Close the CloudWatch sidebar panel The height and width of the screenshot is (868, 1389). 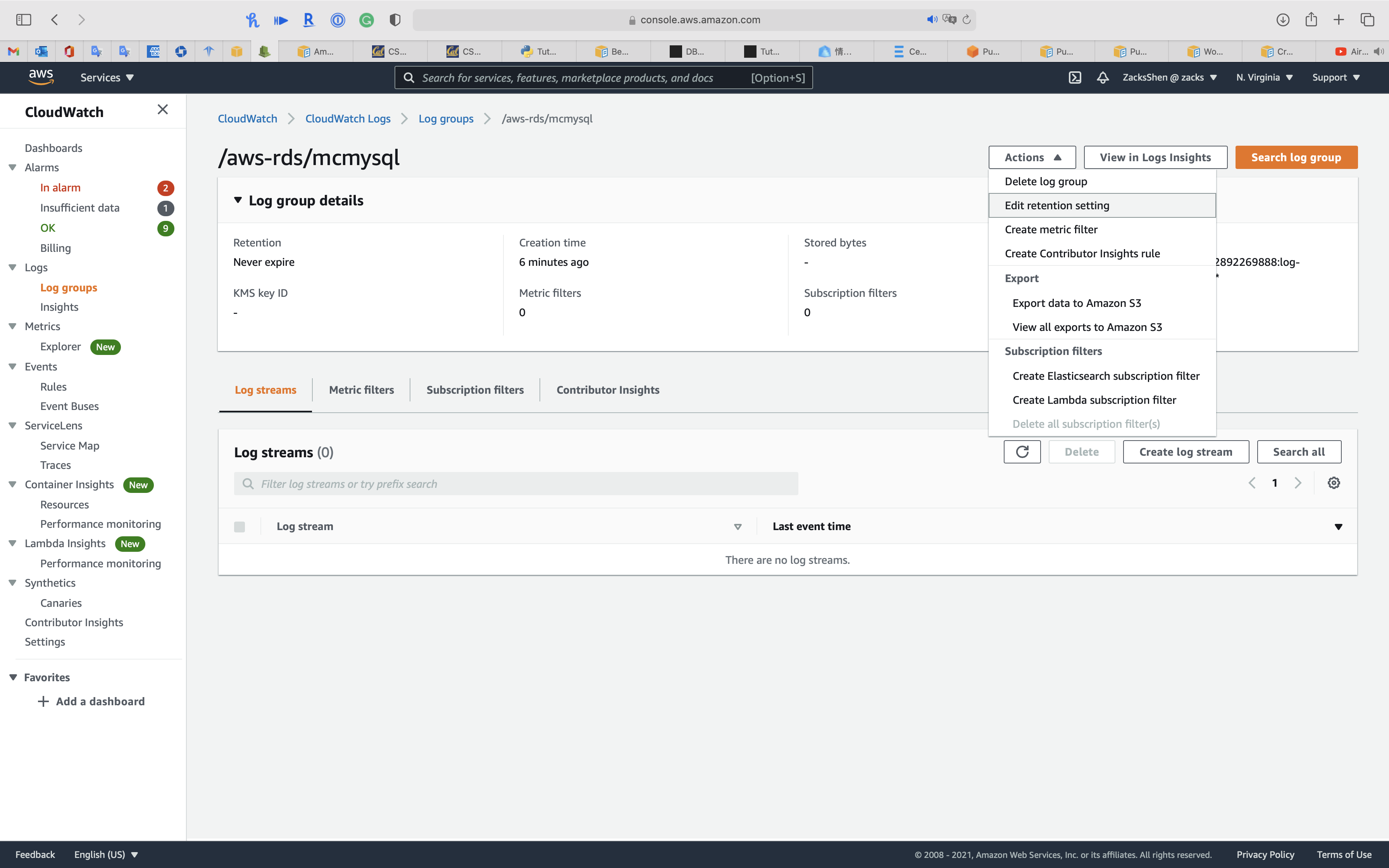162,110
